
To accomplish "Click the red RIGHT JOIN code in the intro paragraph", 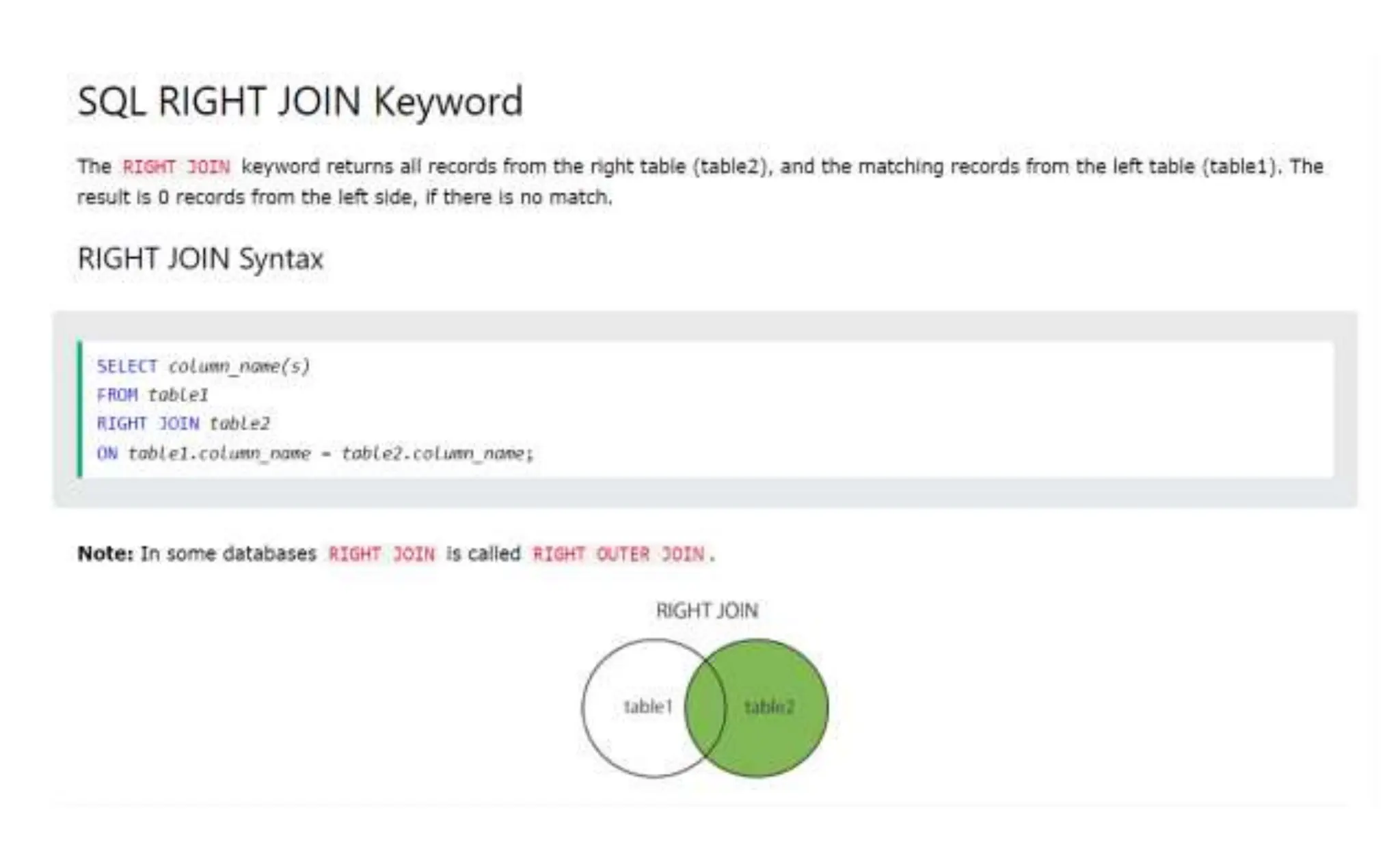I will click(176, 167).
